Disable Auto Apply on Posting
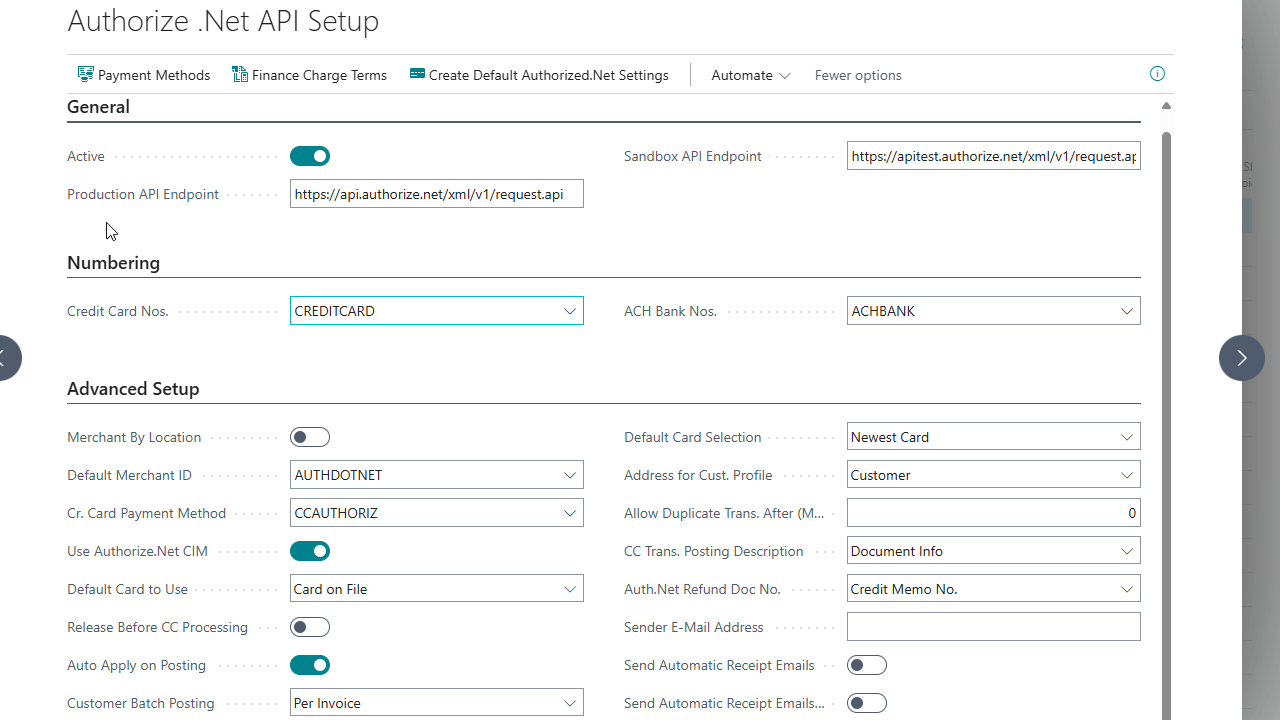Screen dimensions: 1280x720 pyautogui.click(x=309, y=664)
